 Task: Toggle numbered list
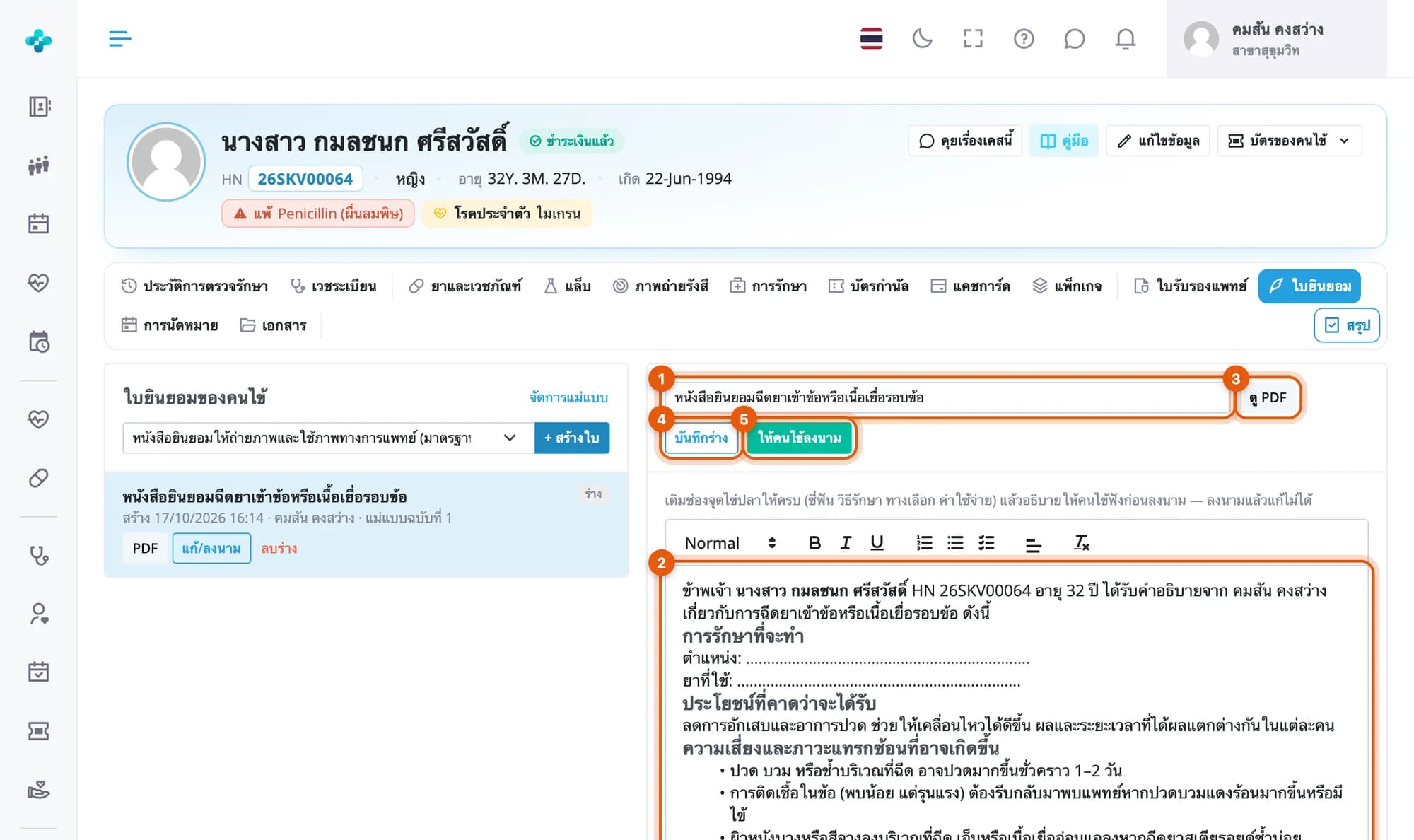coord(924,543)
